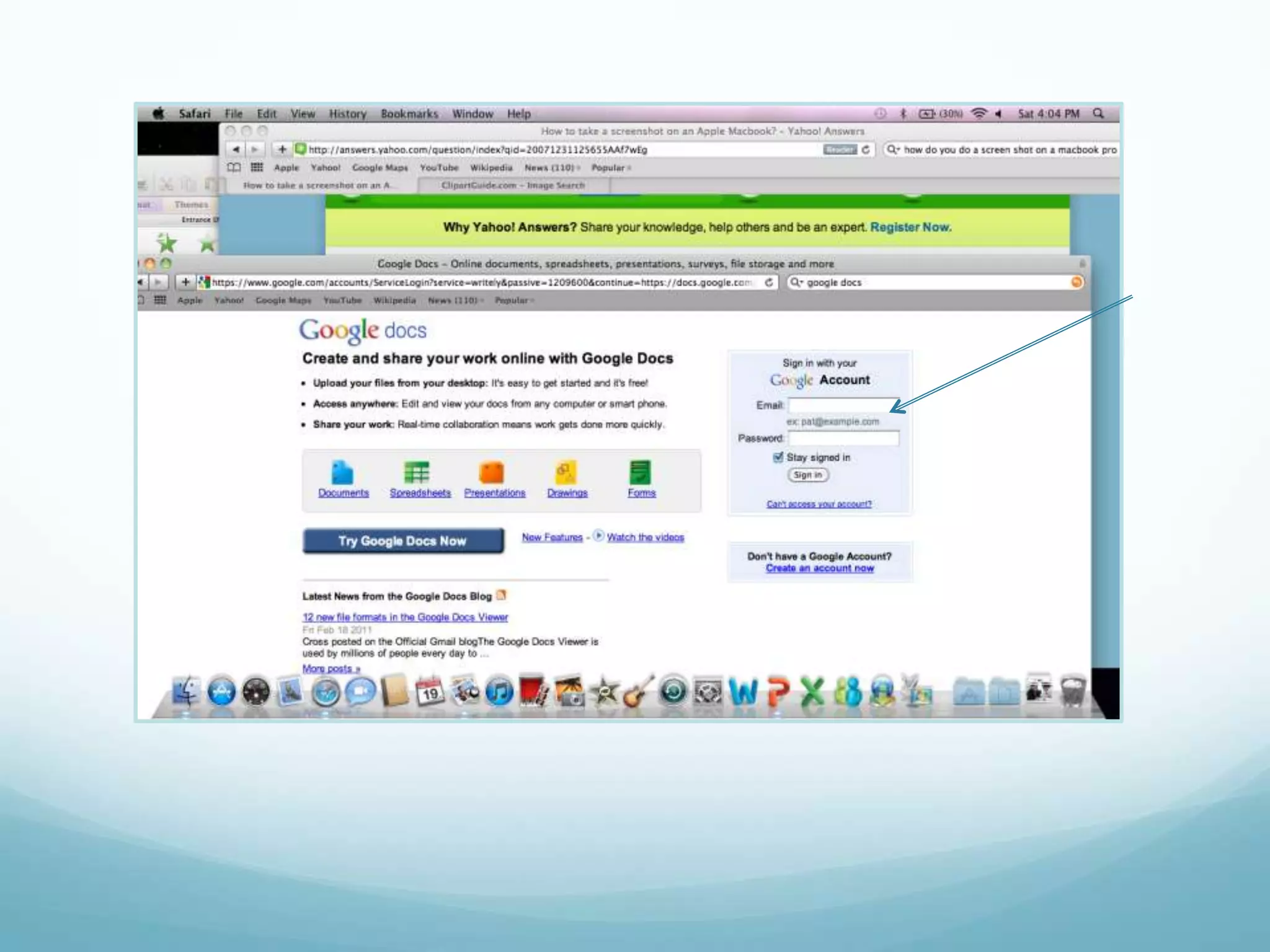The height and width of the screenshot is (952, 1270).
Task: Open the Trash in the dock
Action: [1073, 691]
